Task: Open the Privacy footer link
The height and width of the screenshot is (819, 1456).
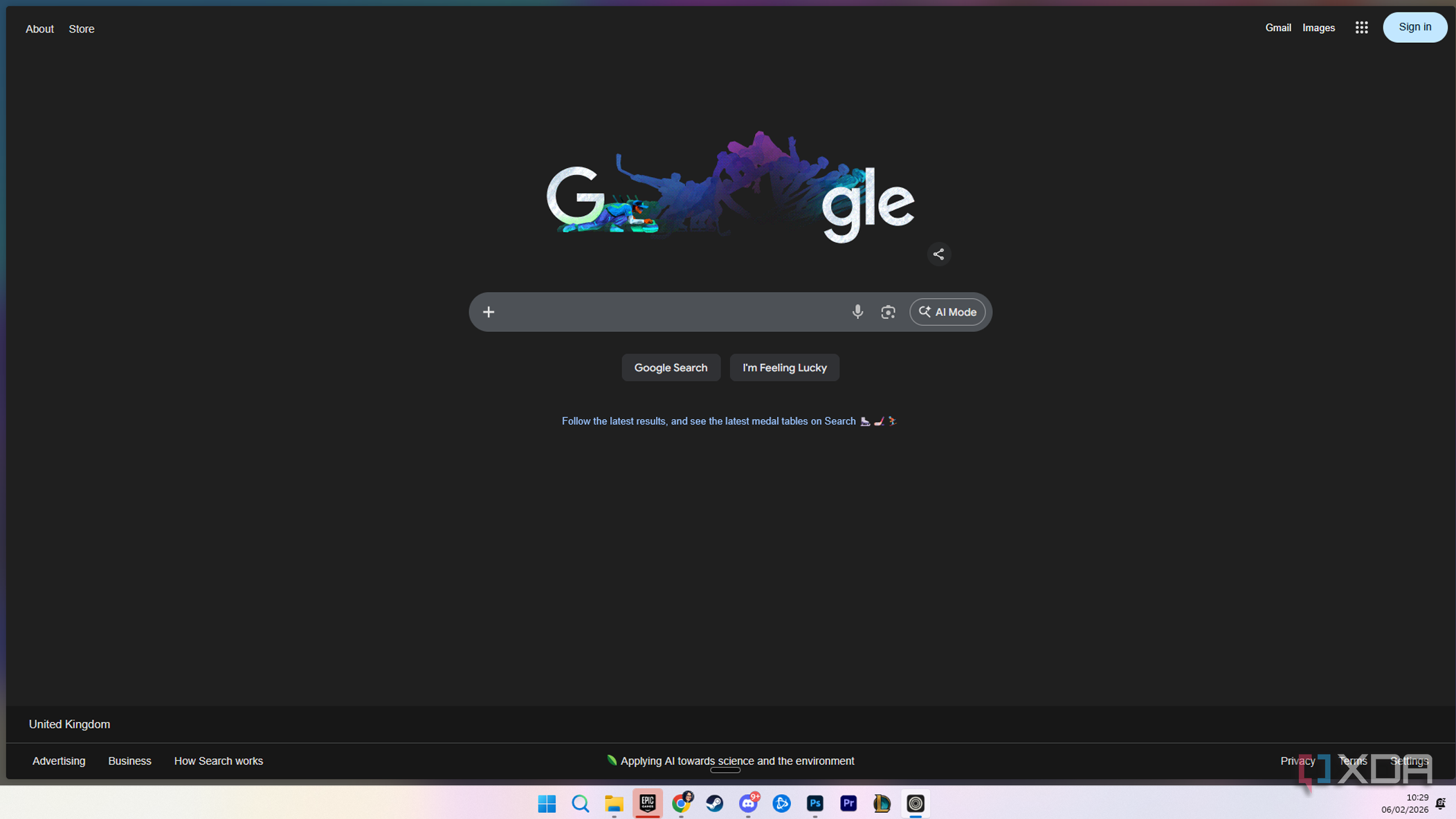Action: (x=1298, y=761)
